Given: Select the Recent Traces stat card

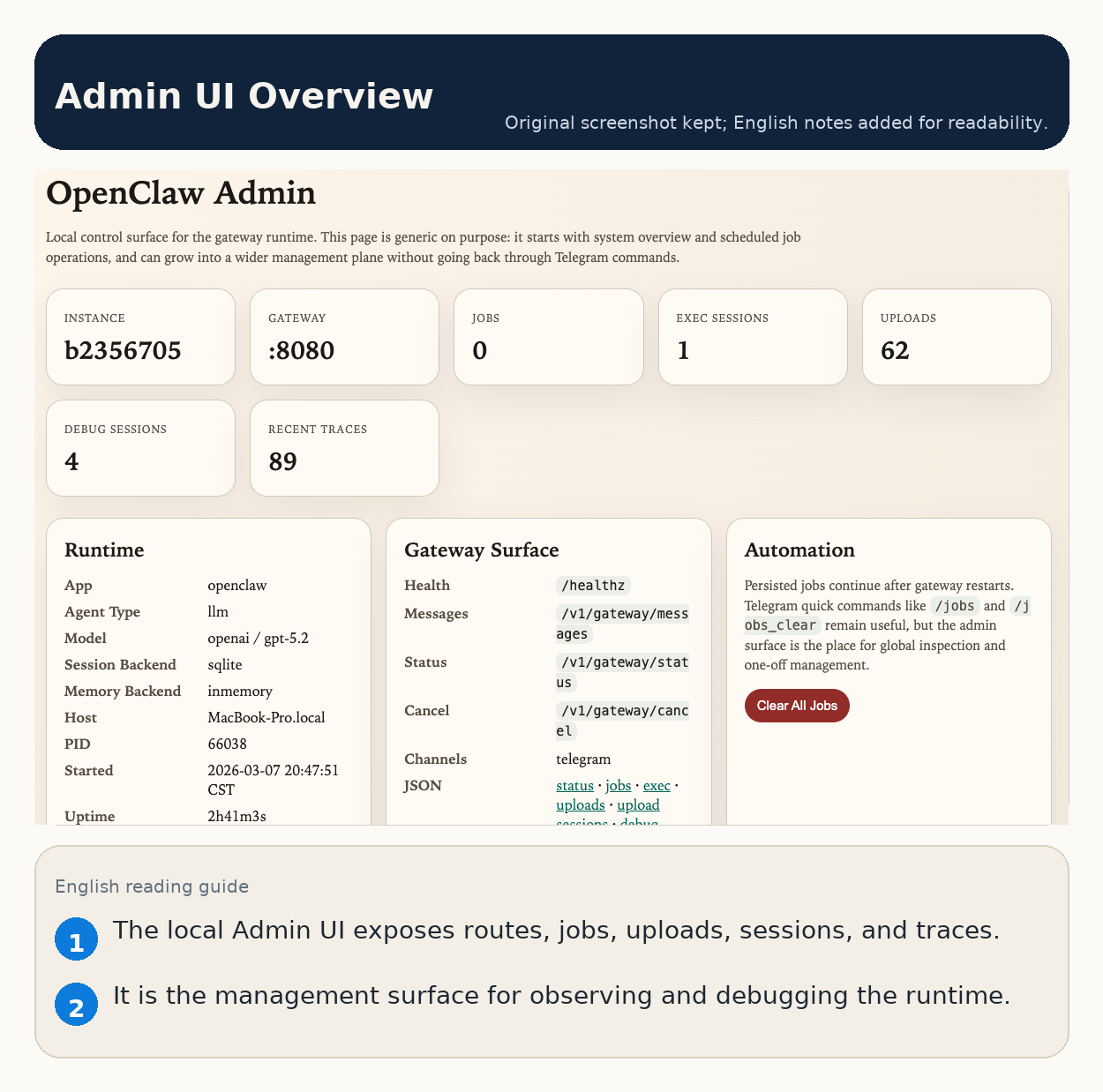Looking at the screenshot, I should pos(344,447).
